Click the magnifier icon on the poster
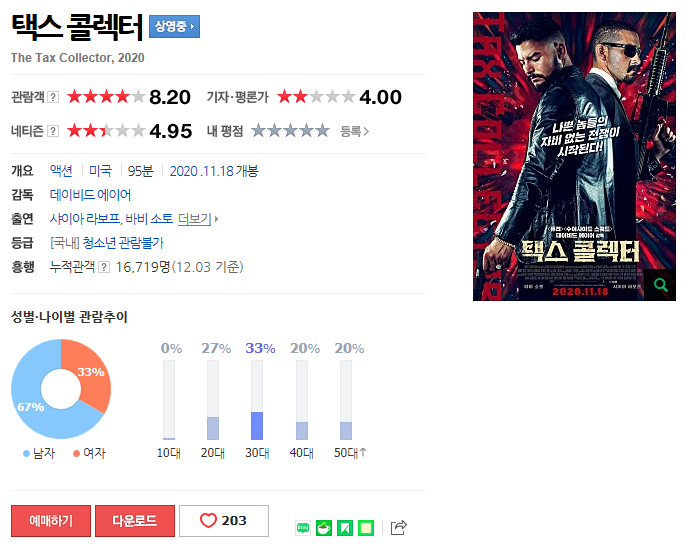Screen dimensions: 686x560 660,285
